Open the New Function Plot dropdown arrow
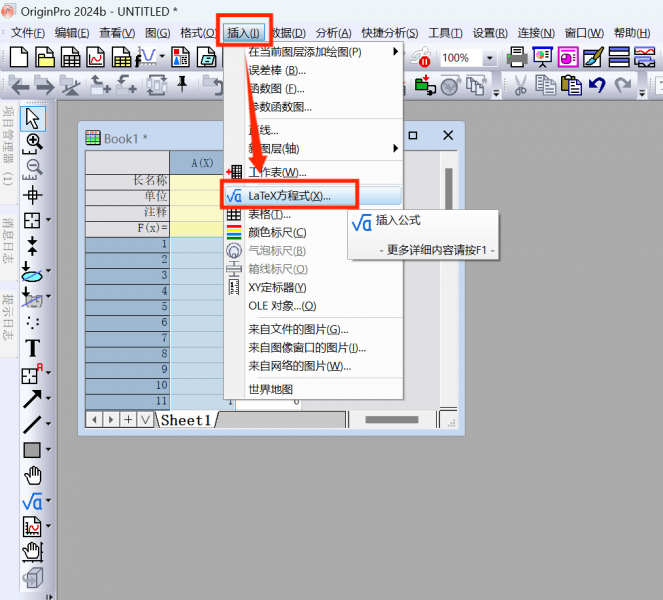663x600 pixels. click(x=162, y=57)
